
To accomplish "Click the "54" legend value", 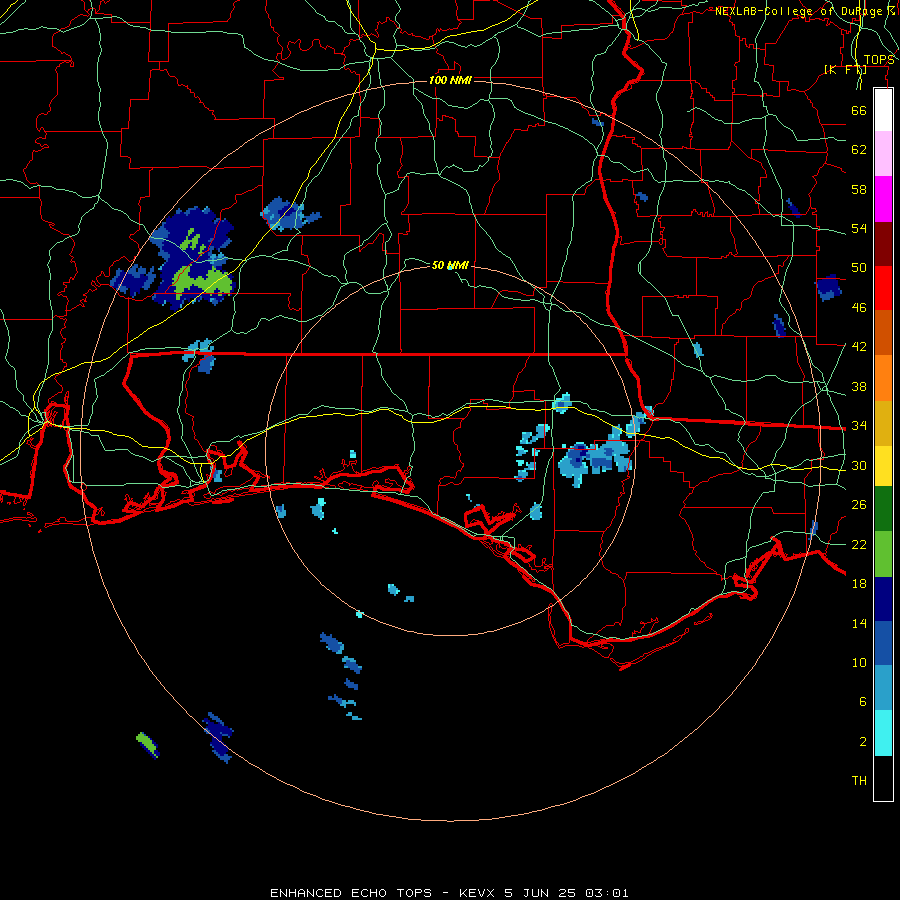I will click(x=859, y=228).
